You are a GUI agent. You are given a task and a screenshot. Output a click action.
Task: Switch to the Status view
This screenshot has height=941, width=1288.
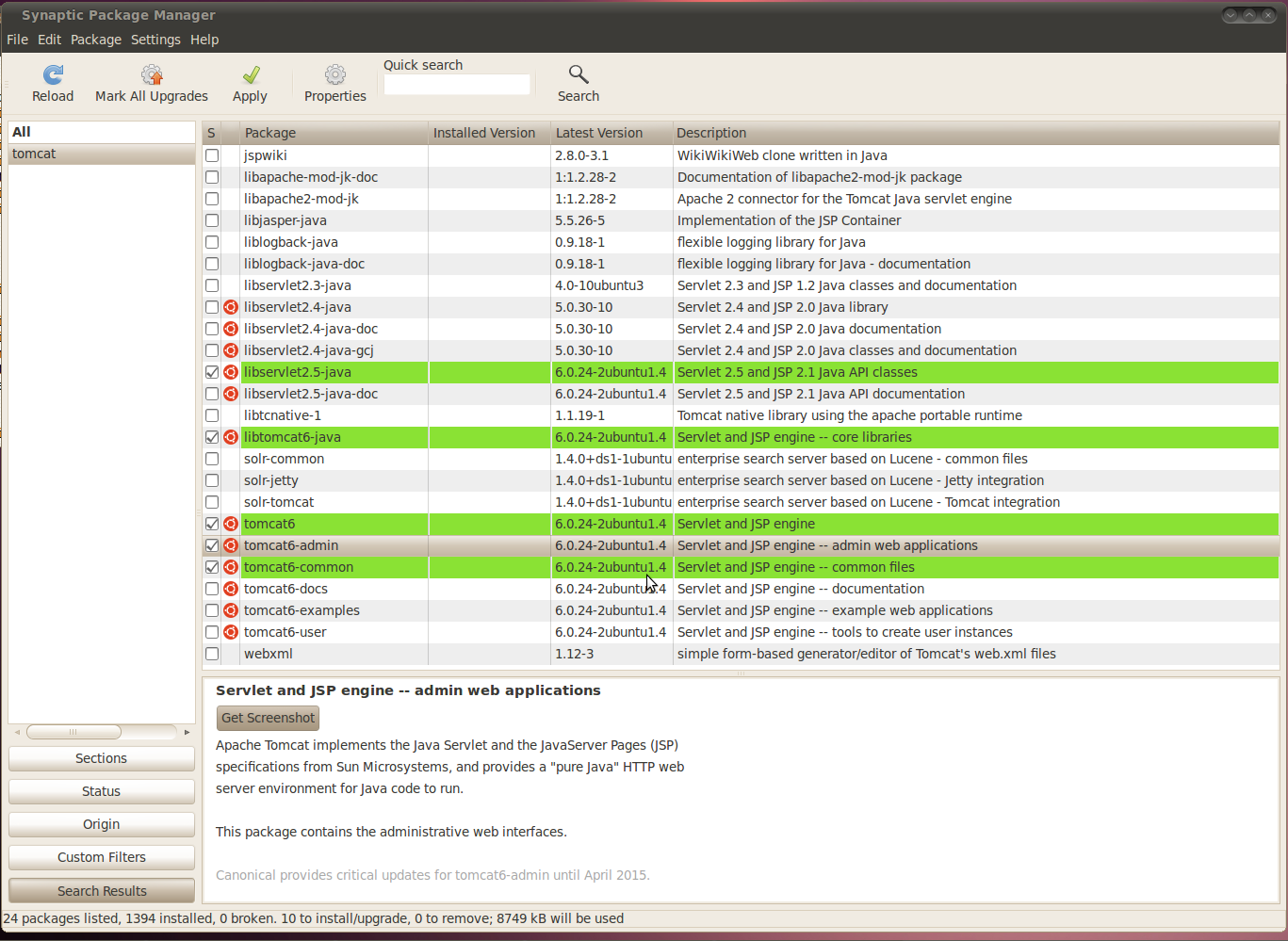[102, 791]
